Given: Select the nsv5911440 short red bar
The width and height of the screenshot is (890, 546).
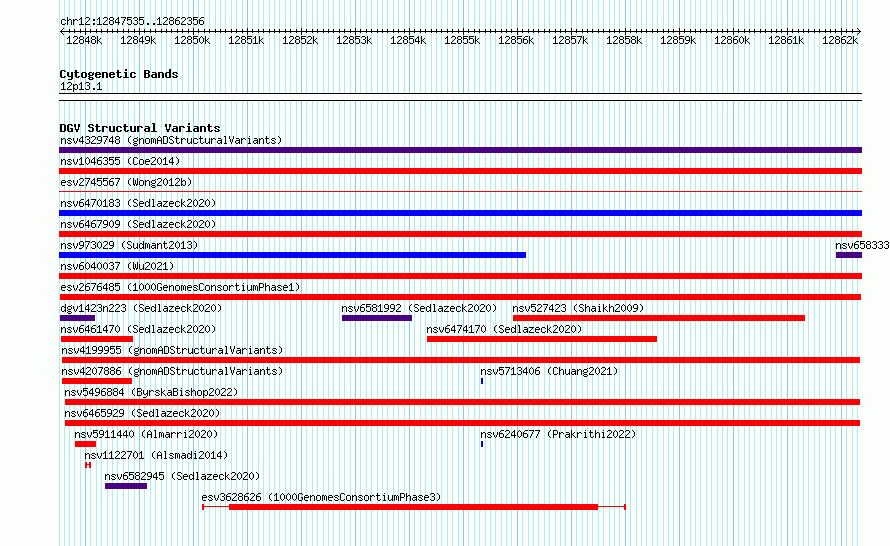Looking at the screenshot, I should pos(85,444).
